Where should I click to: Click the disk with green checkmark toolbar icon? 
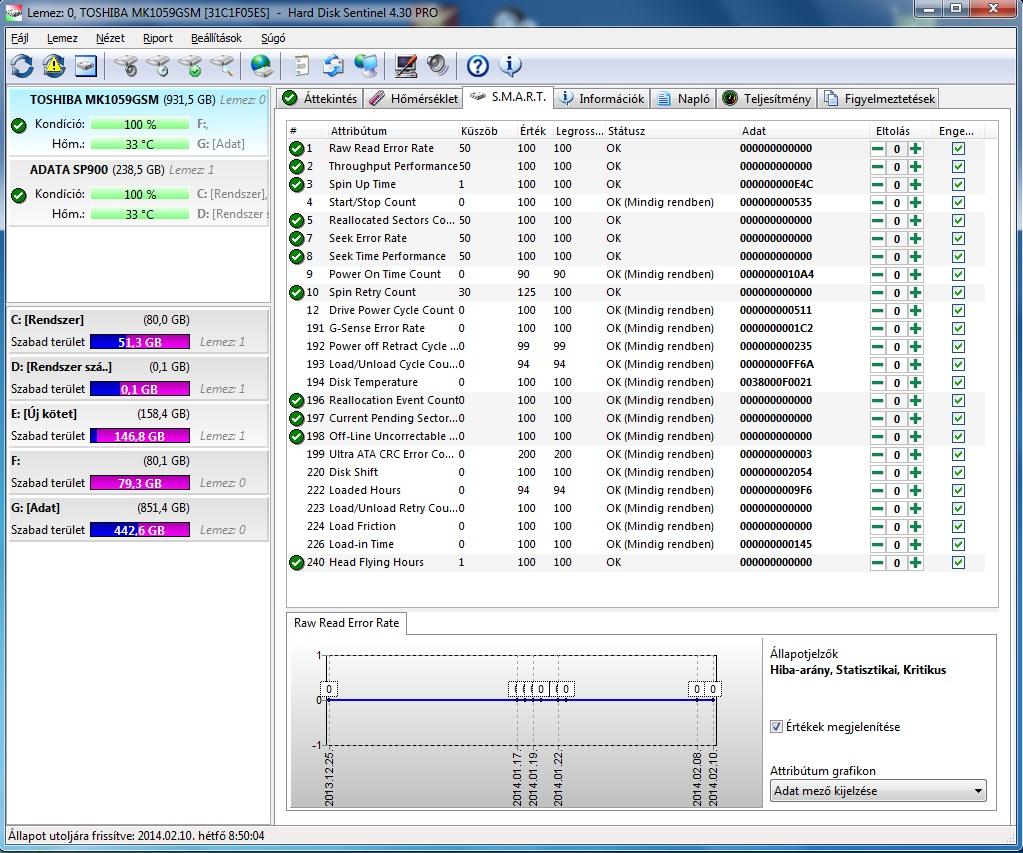[191, 66]
